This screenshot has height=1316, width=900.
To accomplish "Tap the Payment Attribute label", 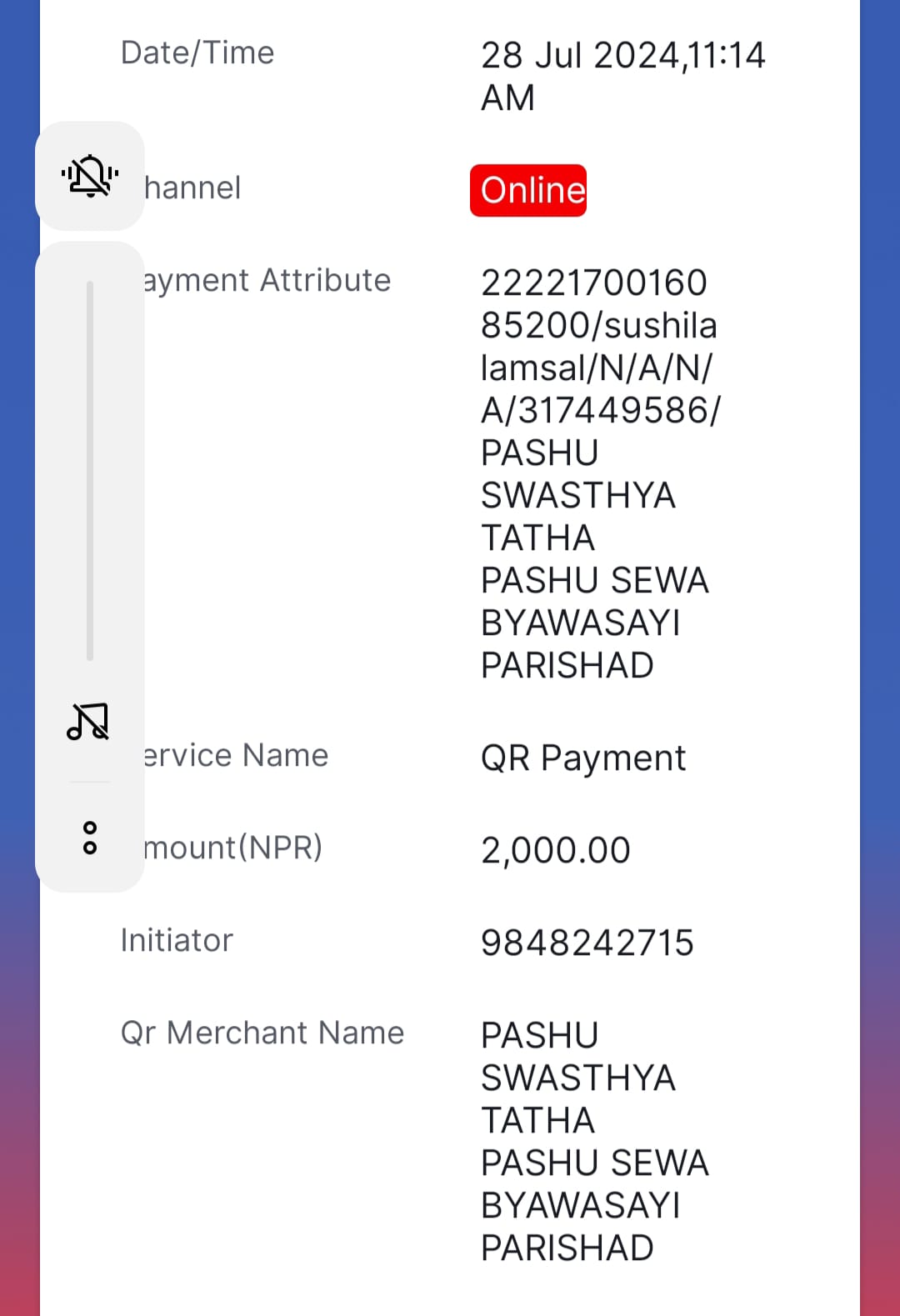I will 267,280.
